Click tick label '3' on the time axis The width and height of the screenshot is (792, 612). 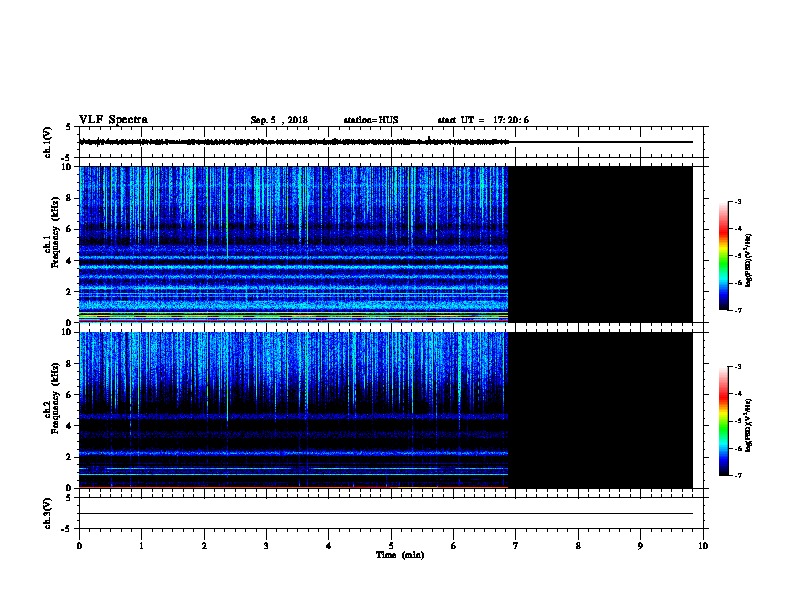[x=266, y=546]
